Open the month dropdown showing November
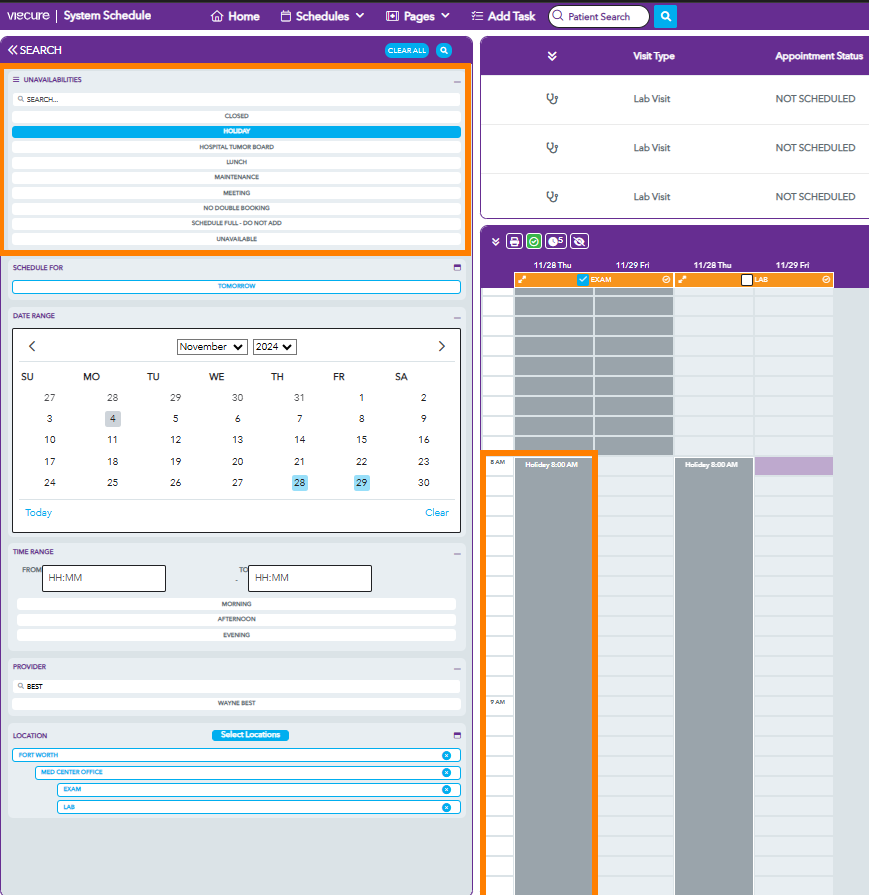 coord(212,346)
